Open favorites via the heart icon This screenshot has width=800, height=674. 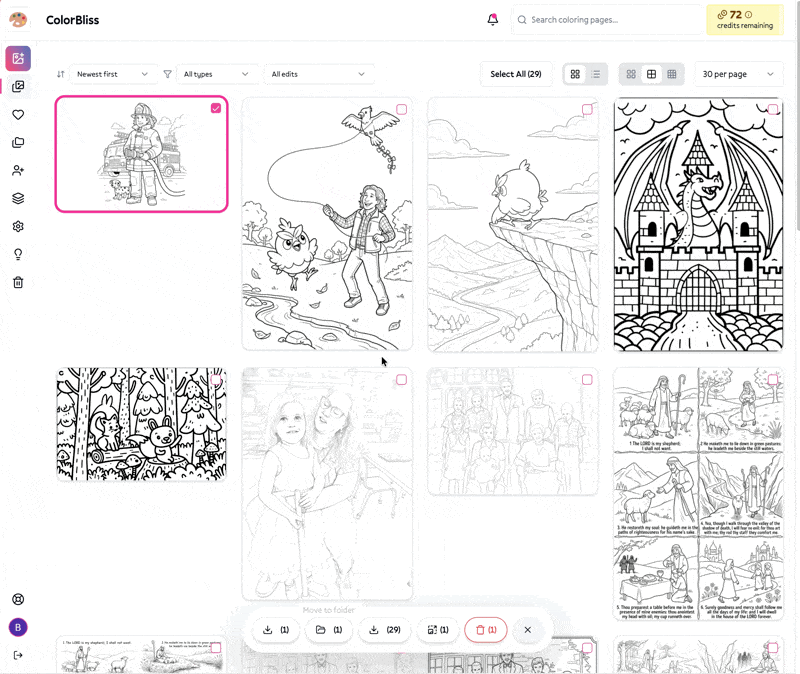(x=18, y=115)
